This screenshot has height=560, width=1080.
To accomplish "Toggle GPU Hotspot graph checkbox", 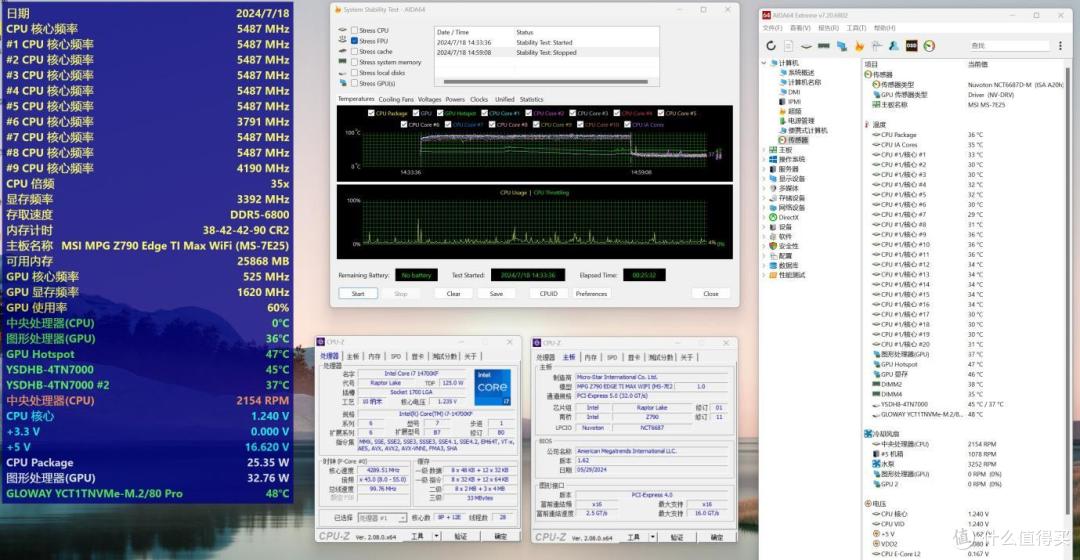I will point(439,113).
